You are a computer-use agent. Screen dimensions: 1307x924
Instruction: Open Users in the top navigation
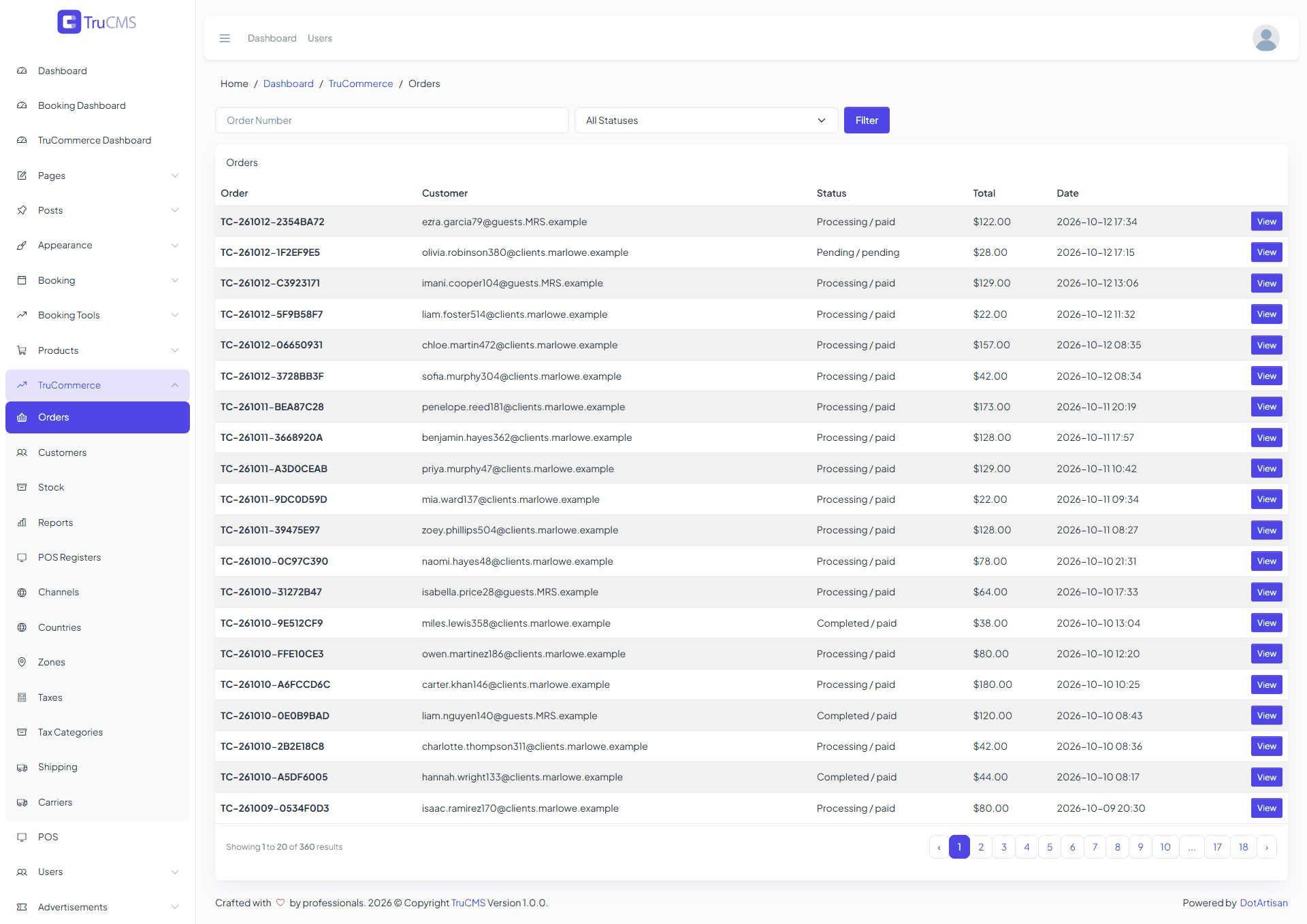[319, 38]
